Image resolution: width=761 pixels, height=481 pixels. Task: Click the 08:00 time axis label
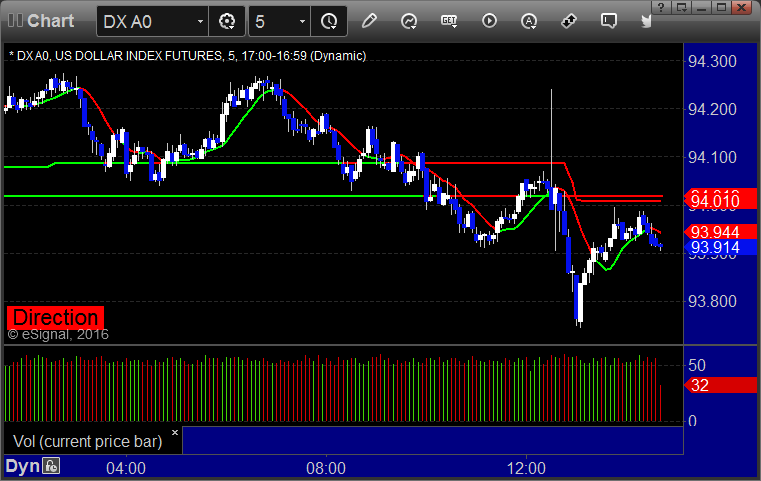[x=326, y=468]
